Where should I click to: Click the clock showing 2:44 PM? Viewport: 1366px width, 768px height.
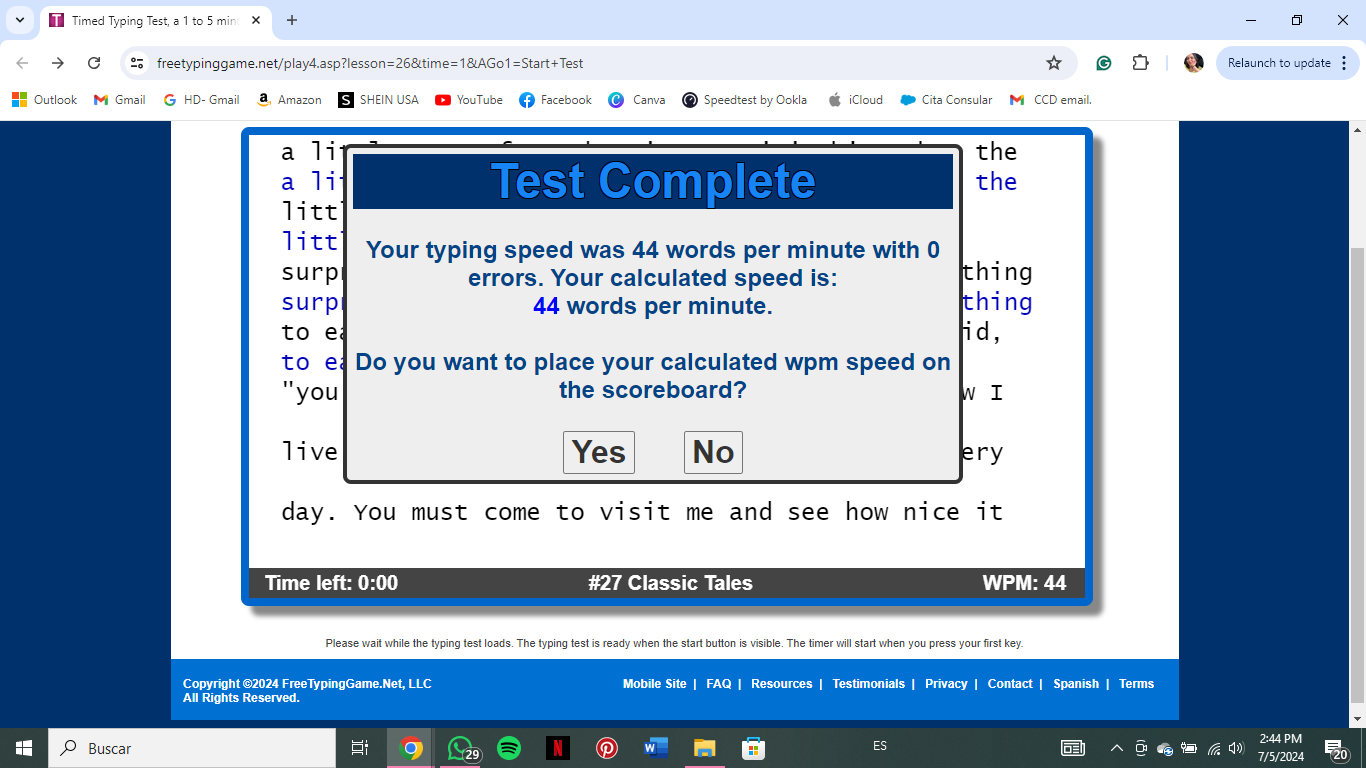pos(1280,748)
